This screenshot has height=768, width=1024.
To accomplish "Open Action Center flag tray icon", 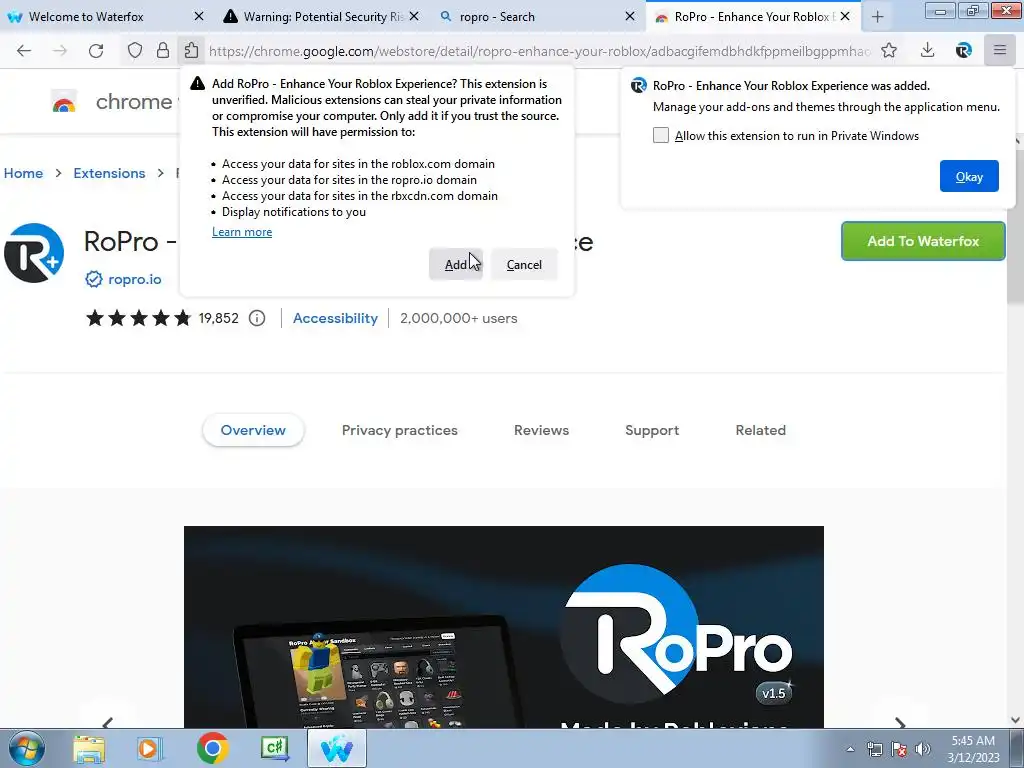I will click(899, 749).
